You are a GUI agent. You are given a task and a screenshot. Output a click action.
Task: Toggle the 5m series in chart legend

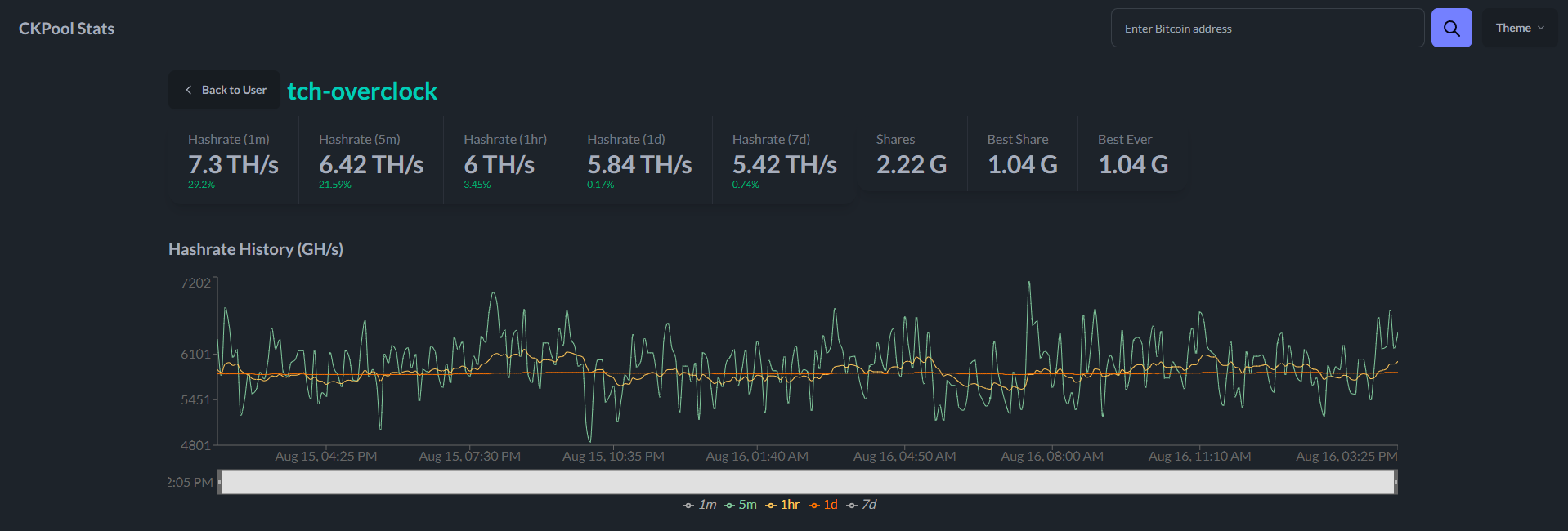click(x=741, y=505)
